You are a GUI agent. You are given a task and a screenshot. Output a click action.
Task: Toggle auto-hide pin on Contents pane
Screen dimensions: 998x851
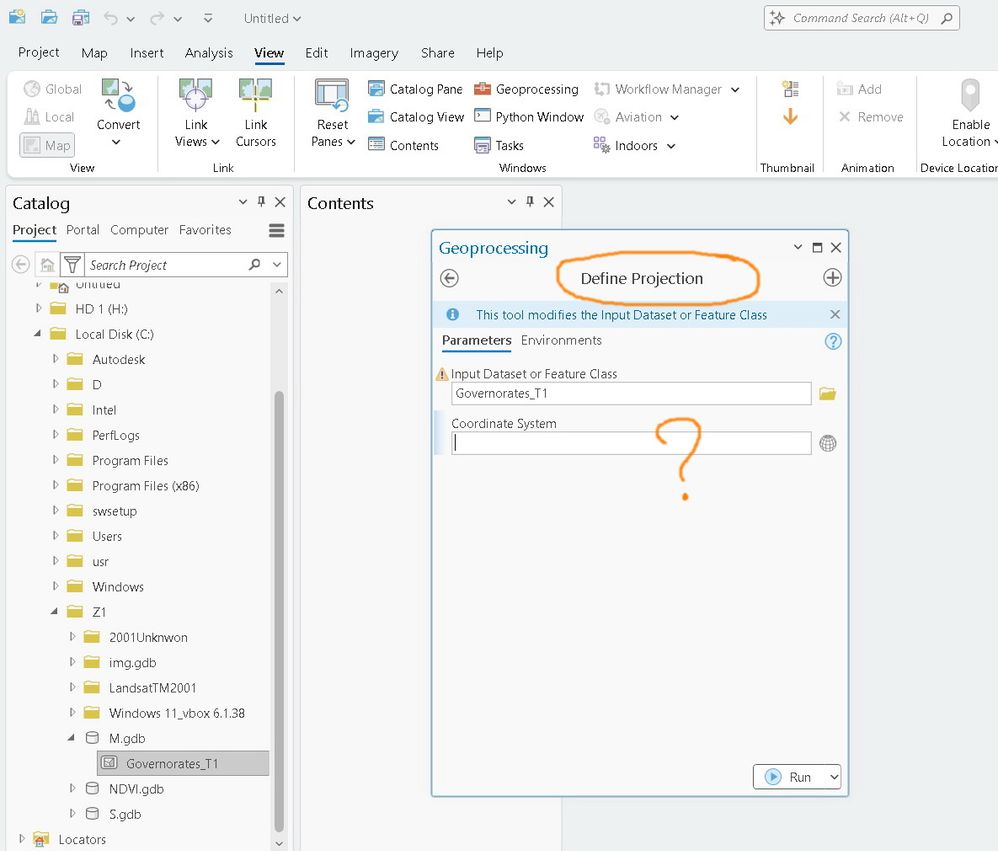[530, 202]
